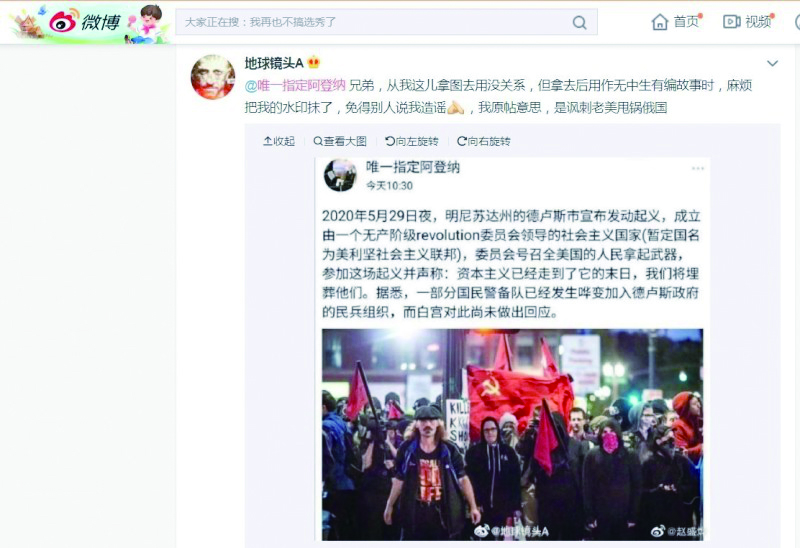The width and height of the screenshot is (800, 548).
Task: Open the three-dot menu in embedded post
Action: [697, 168]
